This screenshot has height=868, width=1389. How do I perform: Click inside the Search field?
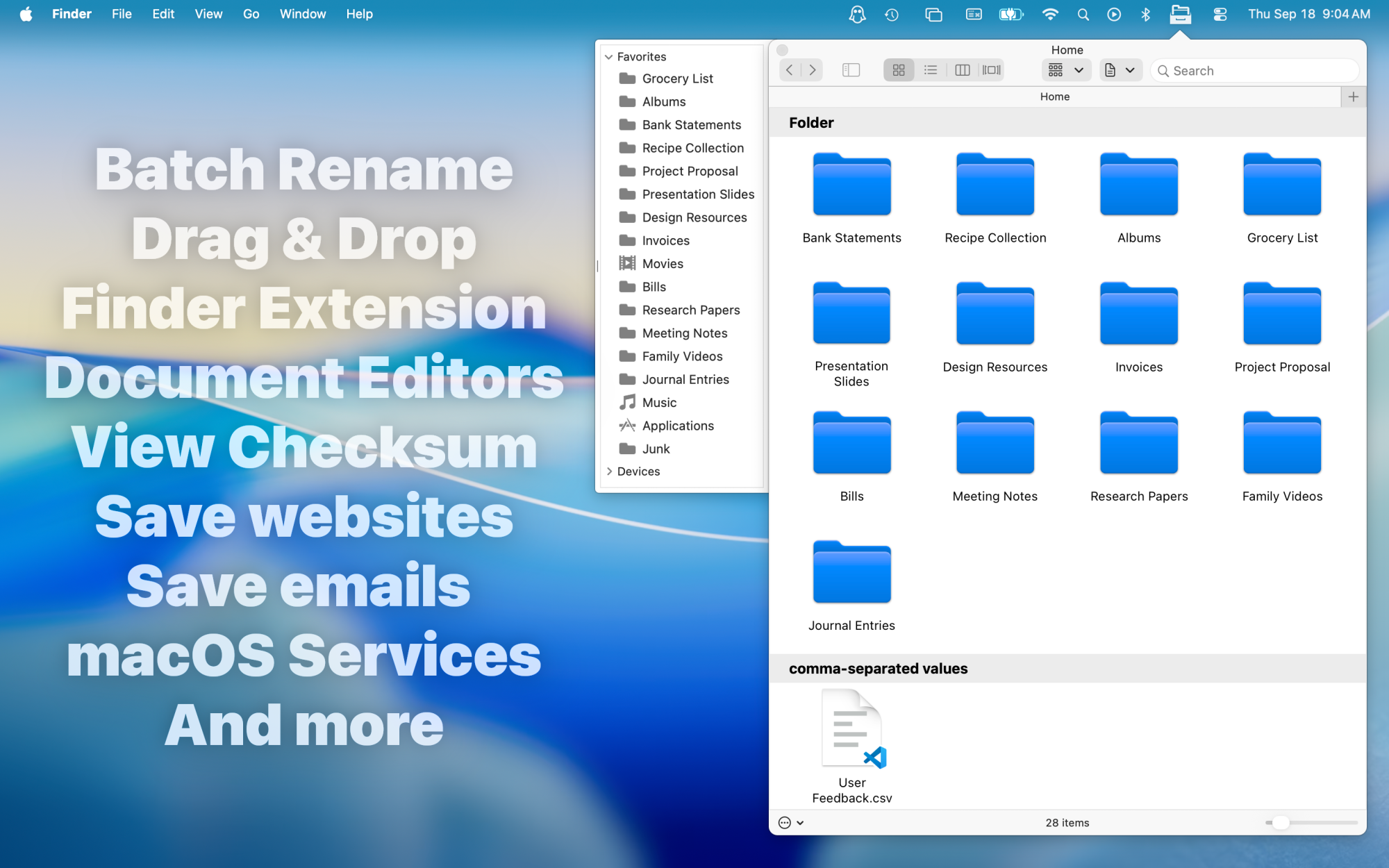[1254, 70]
